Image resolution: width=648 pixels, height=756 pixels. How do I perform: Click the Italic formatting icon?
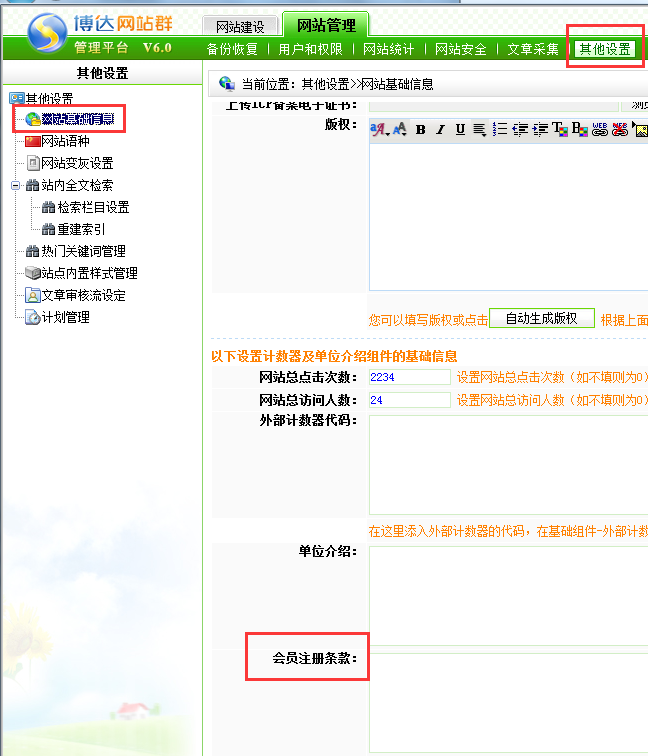click(x=440, y=129)
